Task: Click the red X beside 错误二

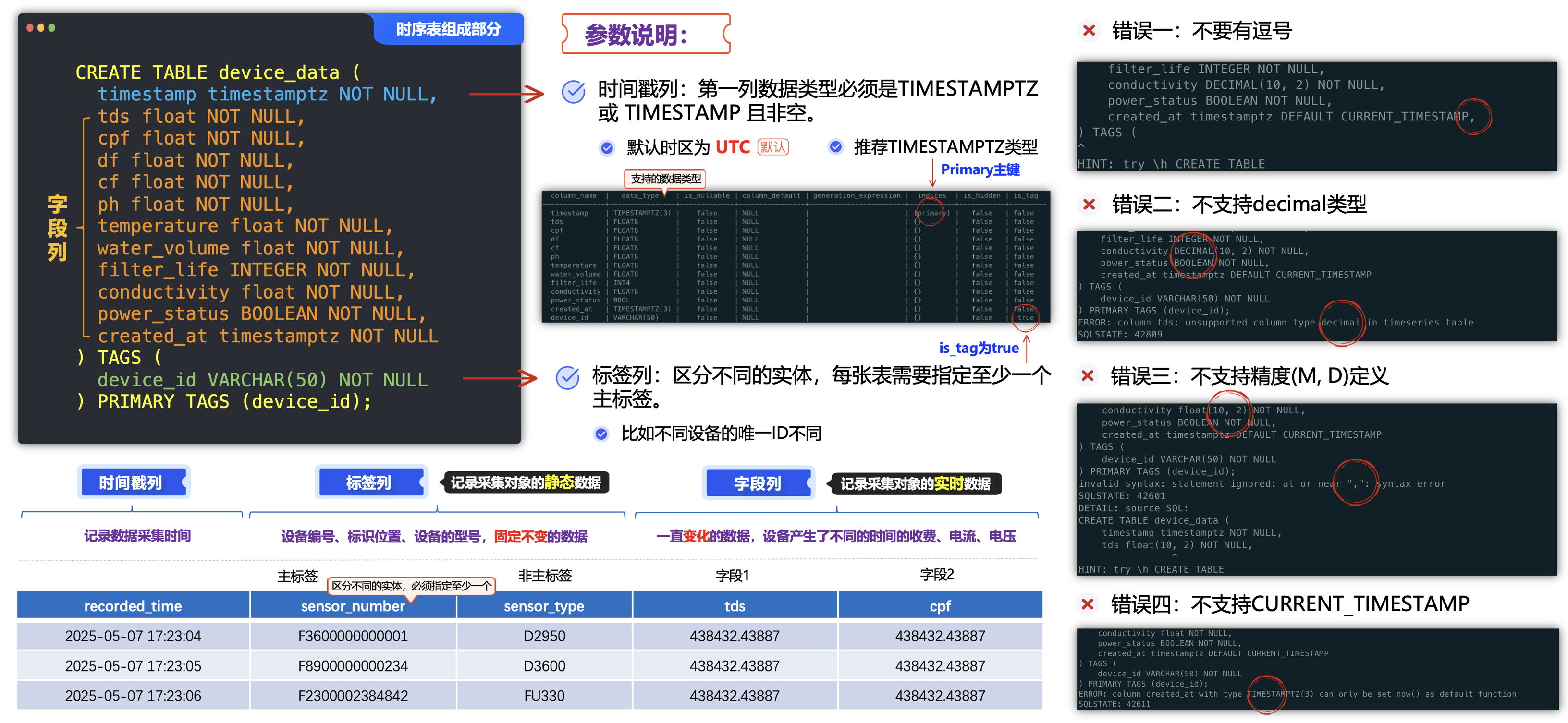Action: (x=1089, y=205)
